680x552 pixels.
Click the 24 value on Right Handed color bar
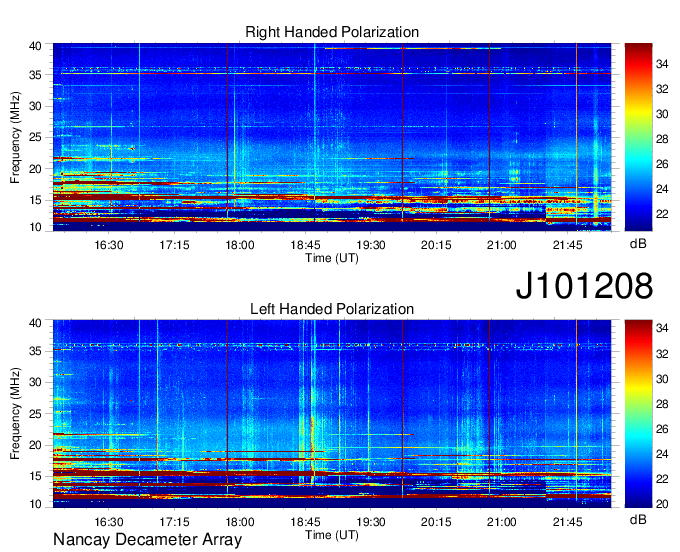pos(662,189)
